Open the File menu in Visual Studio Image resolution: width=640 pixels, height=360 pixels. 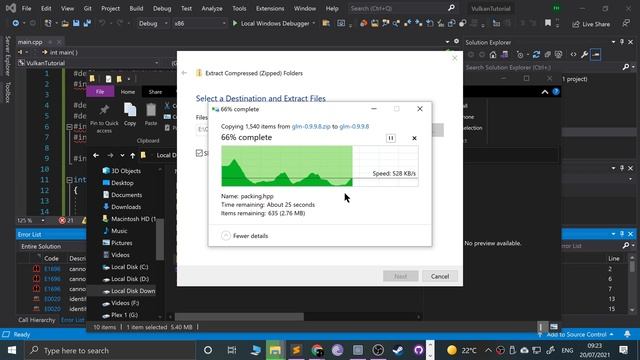(x=27, y=8)
